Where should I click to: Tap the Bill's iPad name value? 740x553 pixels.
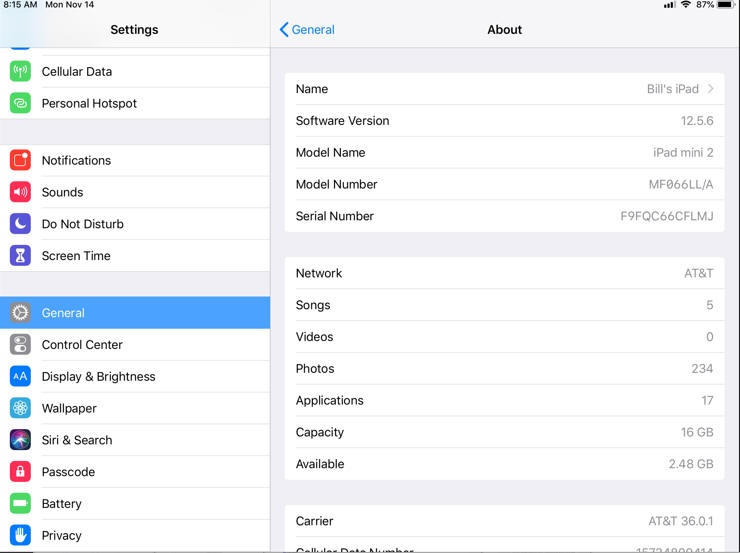[x=673, y=89]
